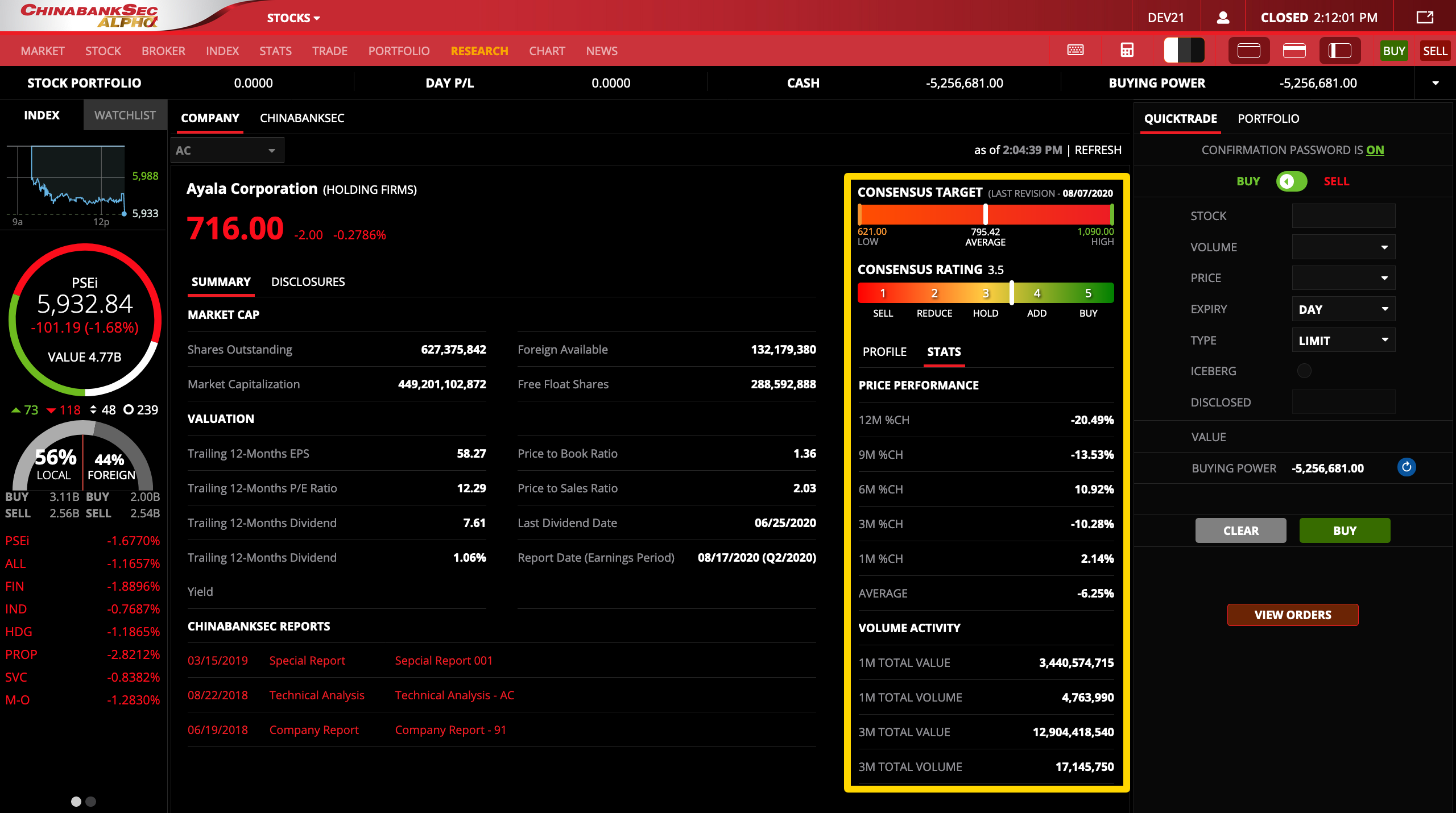This screenshot has width=1456, height=813.
Task: Click the green BUY order button
Action: click(x=1345, y=530)
